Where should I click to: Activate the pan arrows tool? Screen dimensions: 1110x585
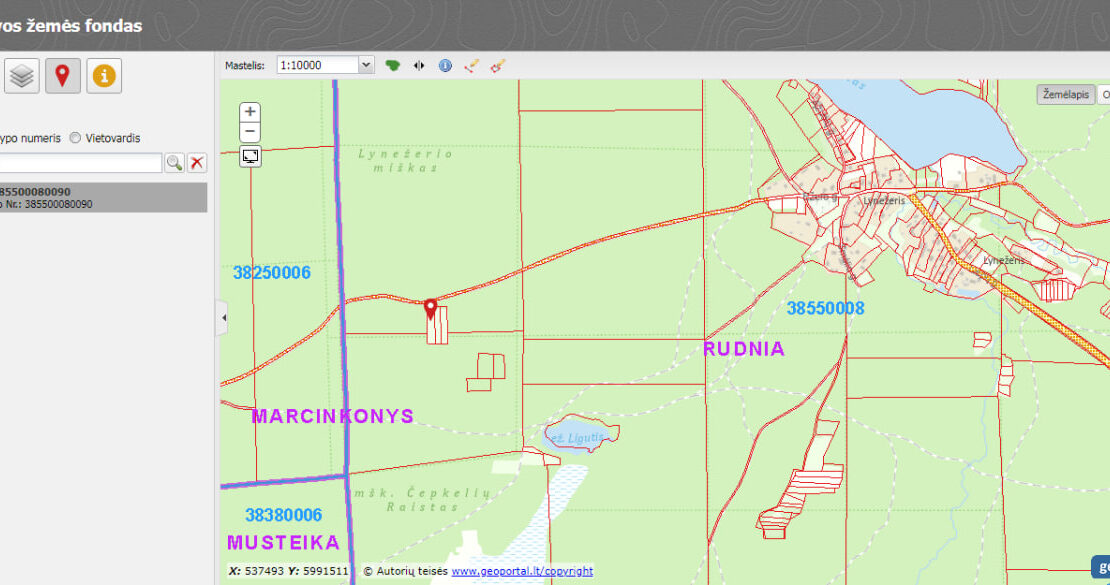(x=419, y=65)
